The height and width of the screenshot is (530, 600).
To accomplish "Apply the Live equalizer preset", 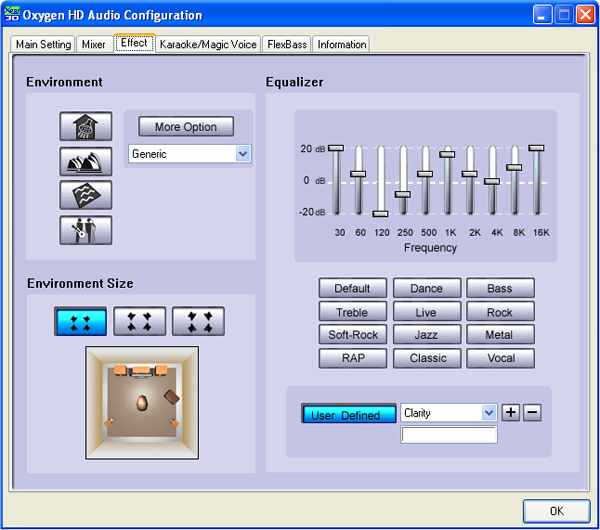I will (x=427, y=312).
